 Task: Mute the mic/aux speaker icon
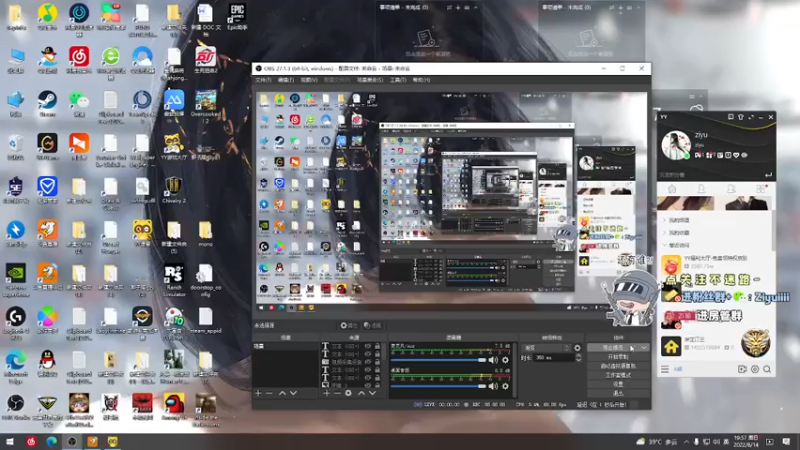(x=493, y=360)
